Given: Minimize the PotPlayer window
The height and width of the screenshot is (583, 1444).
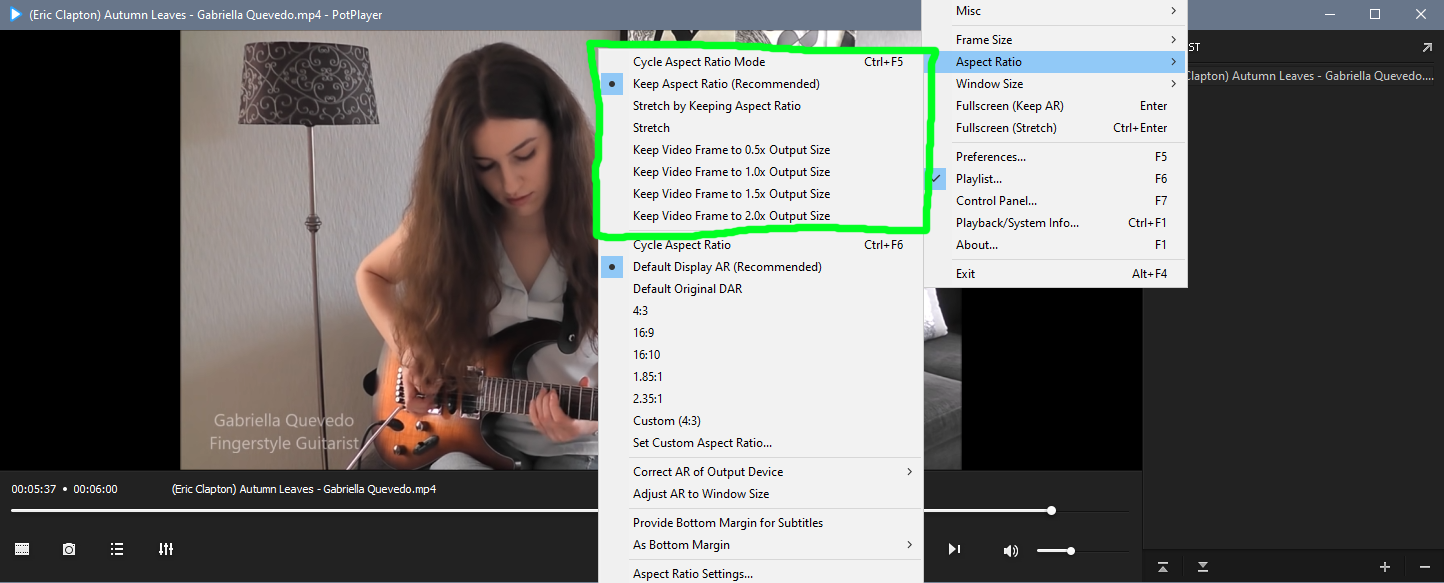Looking at the screenshot, I should coord(1330,14).
